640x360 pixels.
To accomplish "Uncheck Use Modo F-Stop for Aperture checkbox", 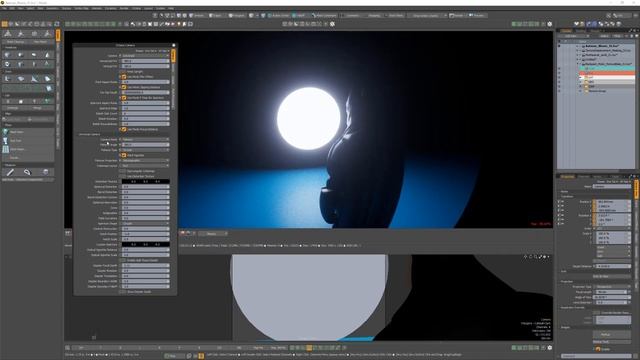I will [124, 98].
